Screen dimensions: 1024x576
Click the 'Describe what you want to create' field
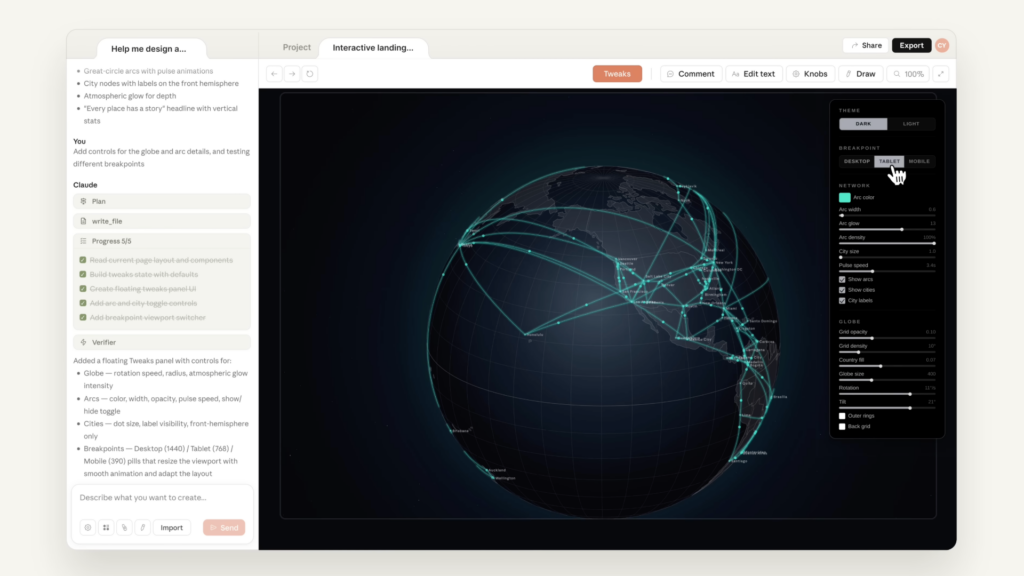(162, 498)
